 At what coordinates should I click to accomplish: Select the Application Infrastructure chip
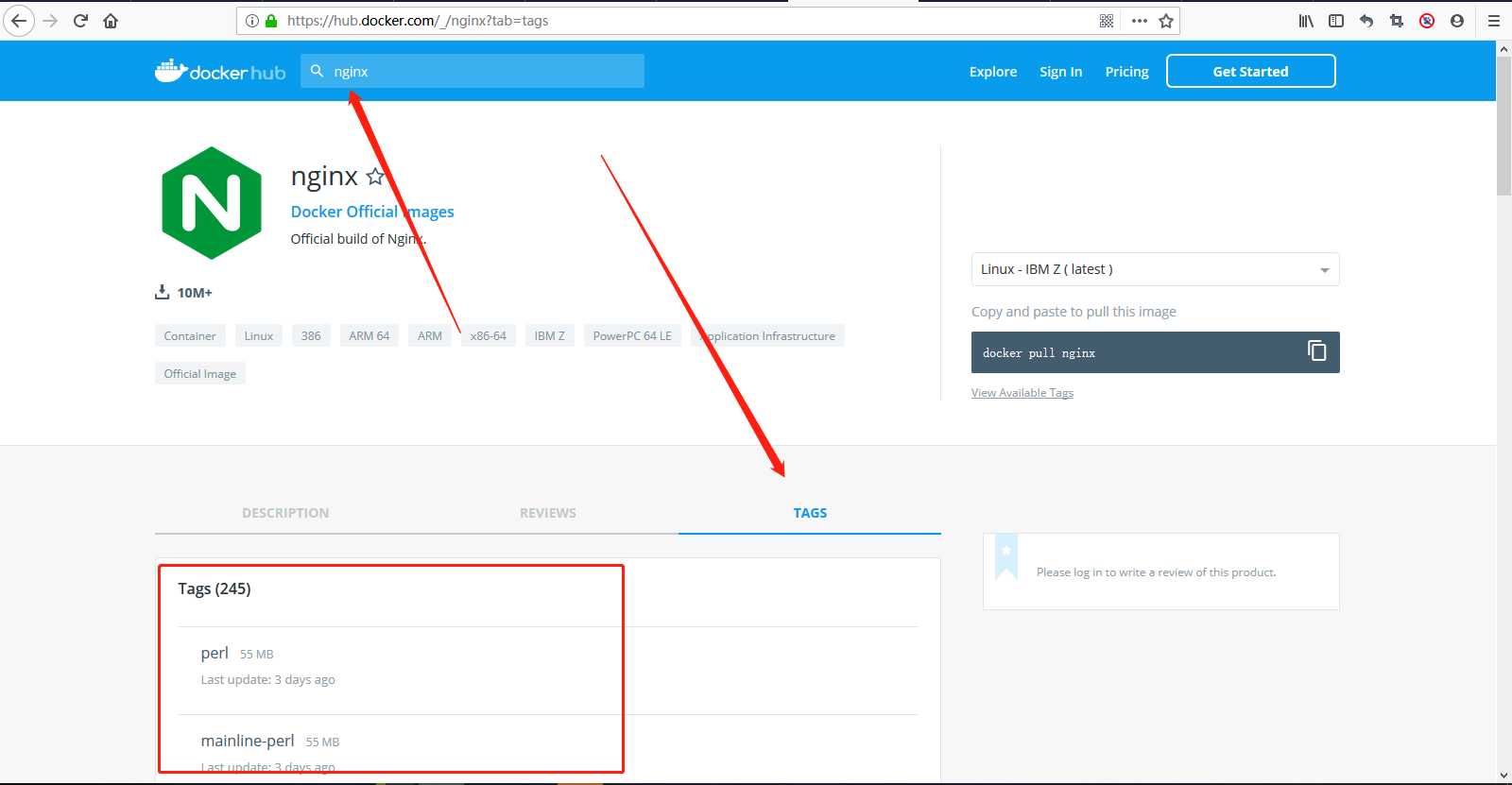(x=767, y=335)
